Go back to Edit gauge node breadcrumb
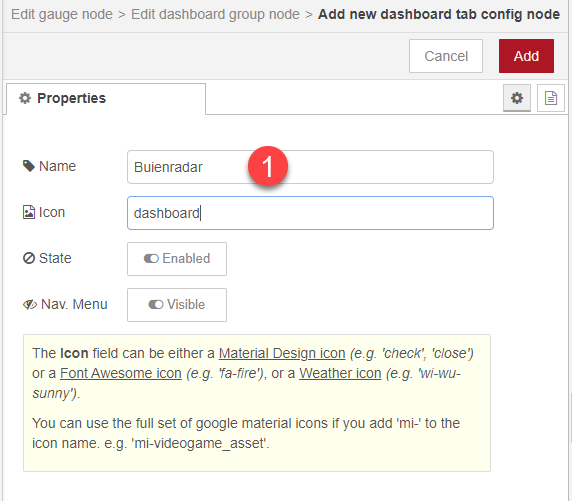Viewport: 572px width, 501px height. (x=62, y=14)
